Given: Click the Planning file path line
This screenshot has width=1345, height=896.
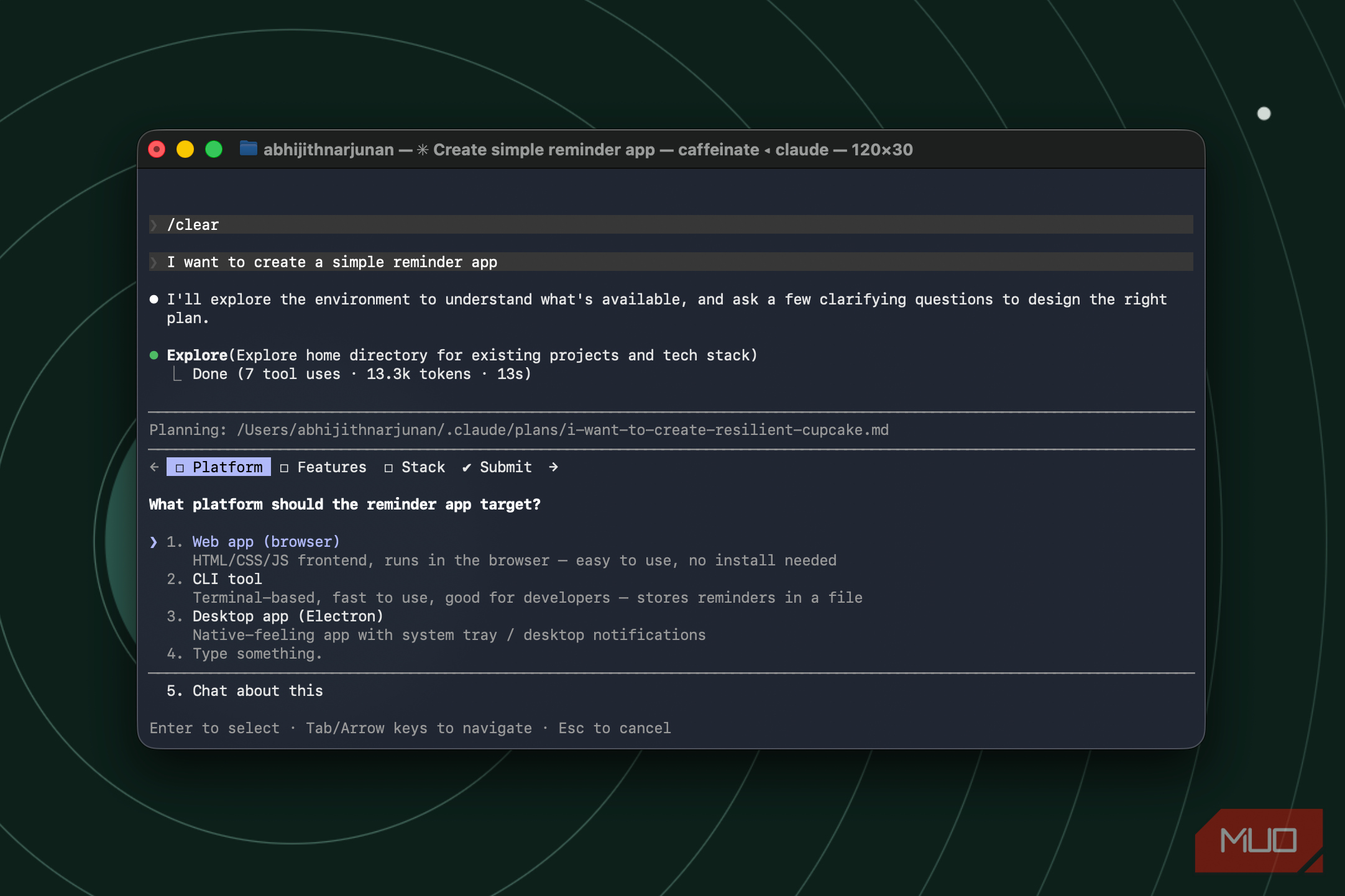Looking at the screenshot, I should [x=519, y=430].
